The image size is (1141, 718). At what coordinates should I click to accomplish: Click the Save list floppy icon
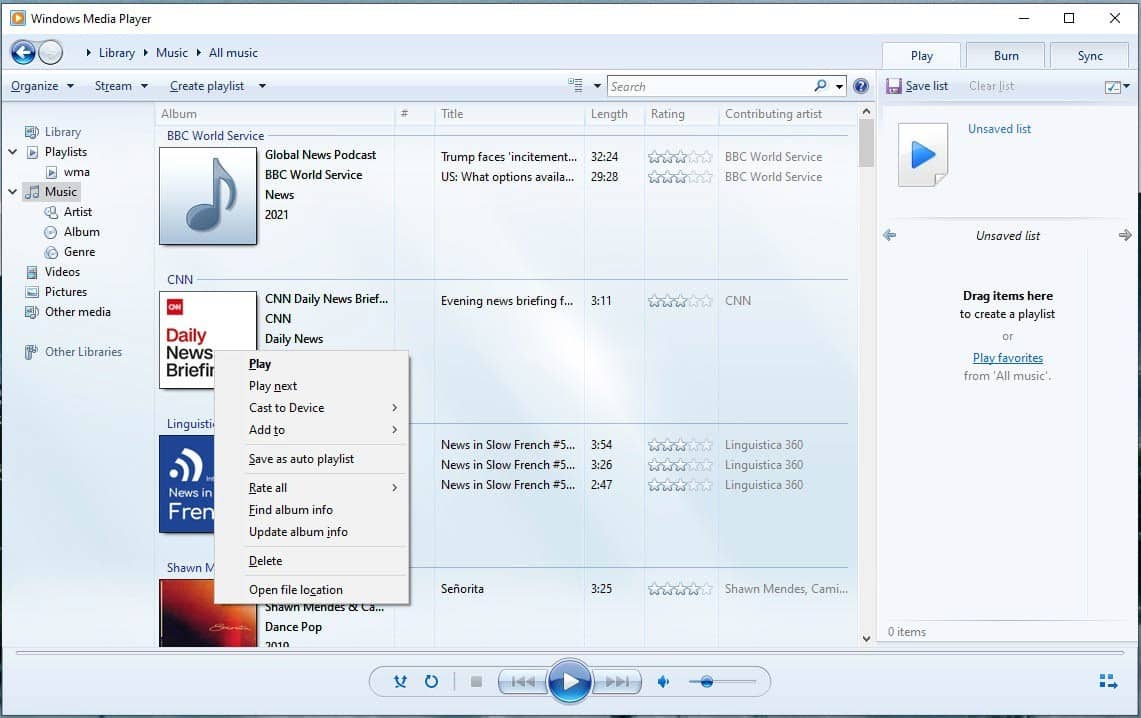coord(894,86)
